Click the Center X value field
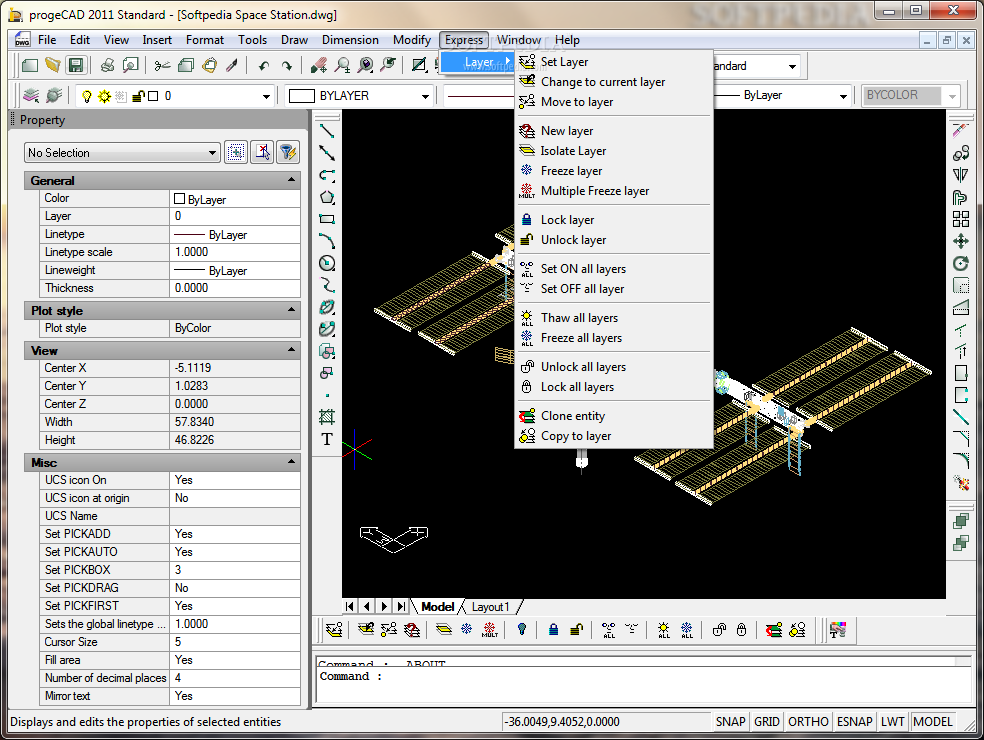The width and height of the screenshot is (984, 740). [235, 368]
